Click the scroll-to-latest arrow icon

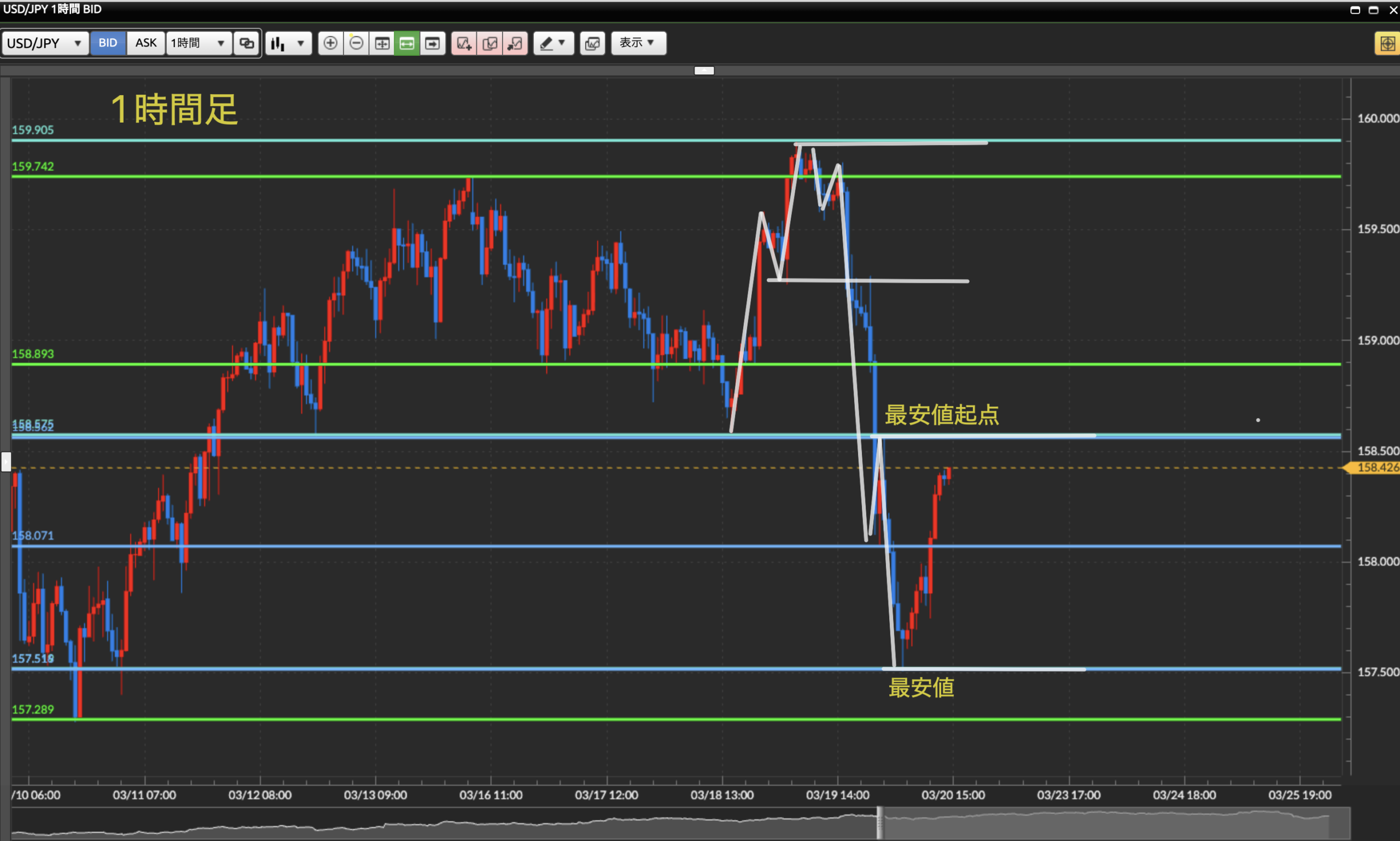pyautogui.click(x=433, y=43)
